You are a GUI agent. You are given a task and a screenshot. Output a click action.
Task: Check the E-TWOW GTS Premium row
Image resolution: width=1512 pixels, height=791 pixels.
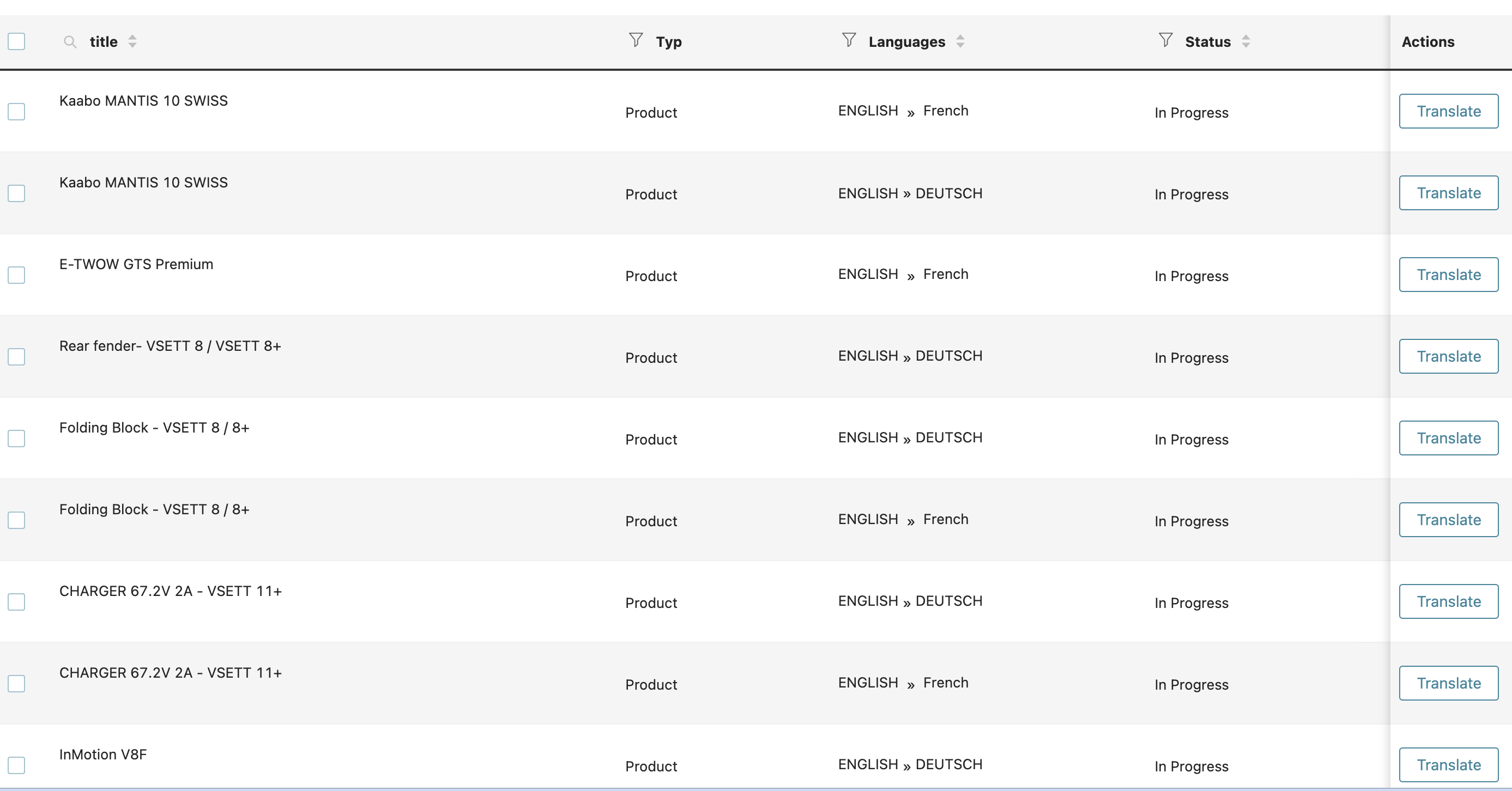point(16,275)
